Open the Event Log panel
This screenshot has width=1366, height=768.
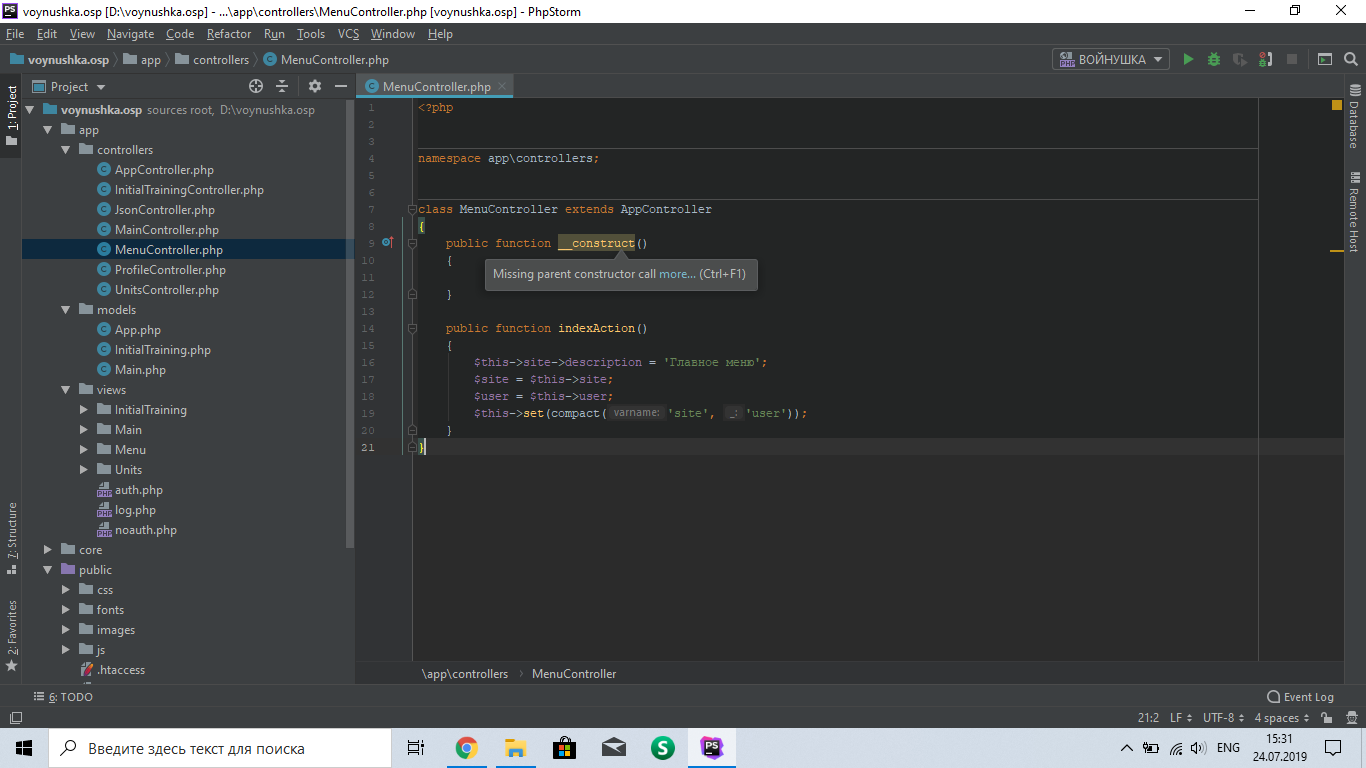click(1300, 697)
